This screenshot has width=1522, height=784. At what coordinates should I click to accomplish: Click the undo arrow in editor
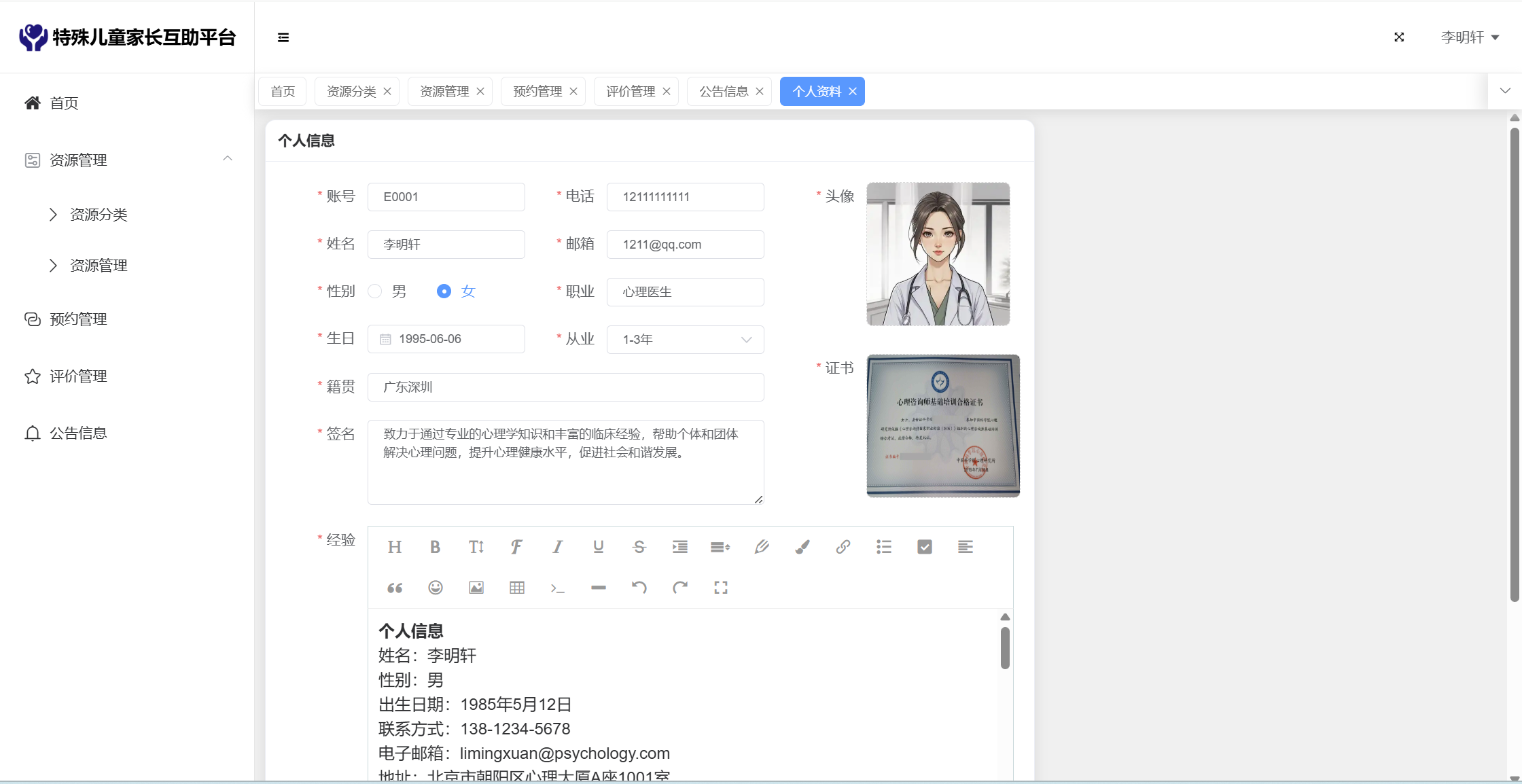point(639,588)
